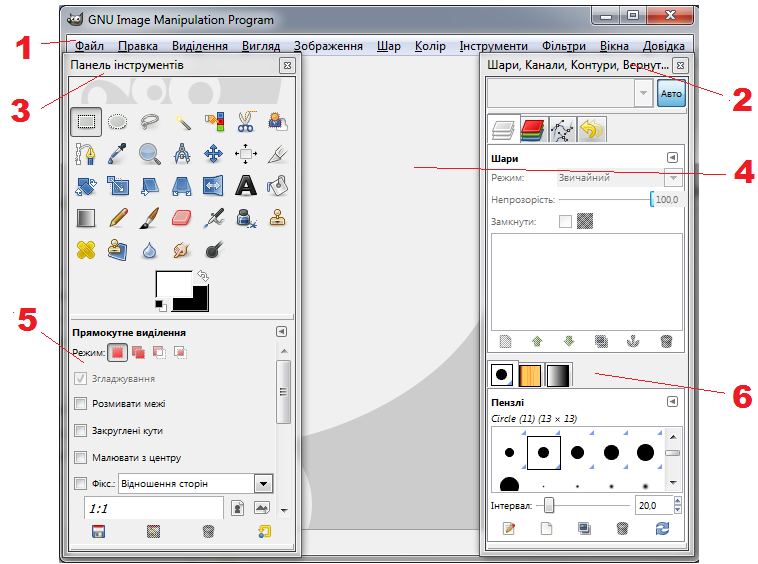The height and width of the screenshot is (564, 758).
Task: Choose the intersect with selection mode
Action: point(180,352)
